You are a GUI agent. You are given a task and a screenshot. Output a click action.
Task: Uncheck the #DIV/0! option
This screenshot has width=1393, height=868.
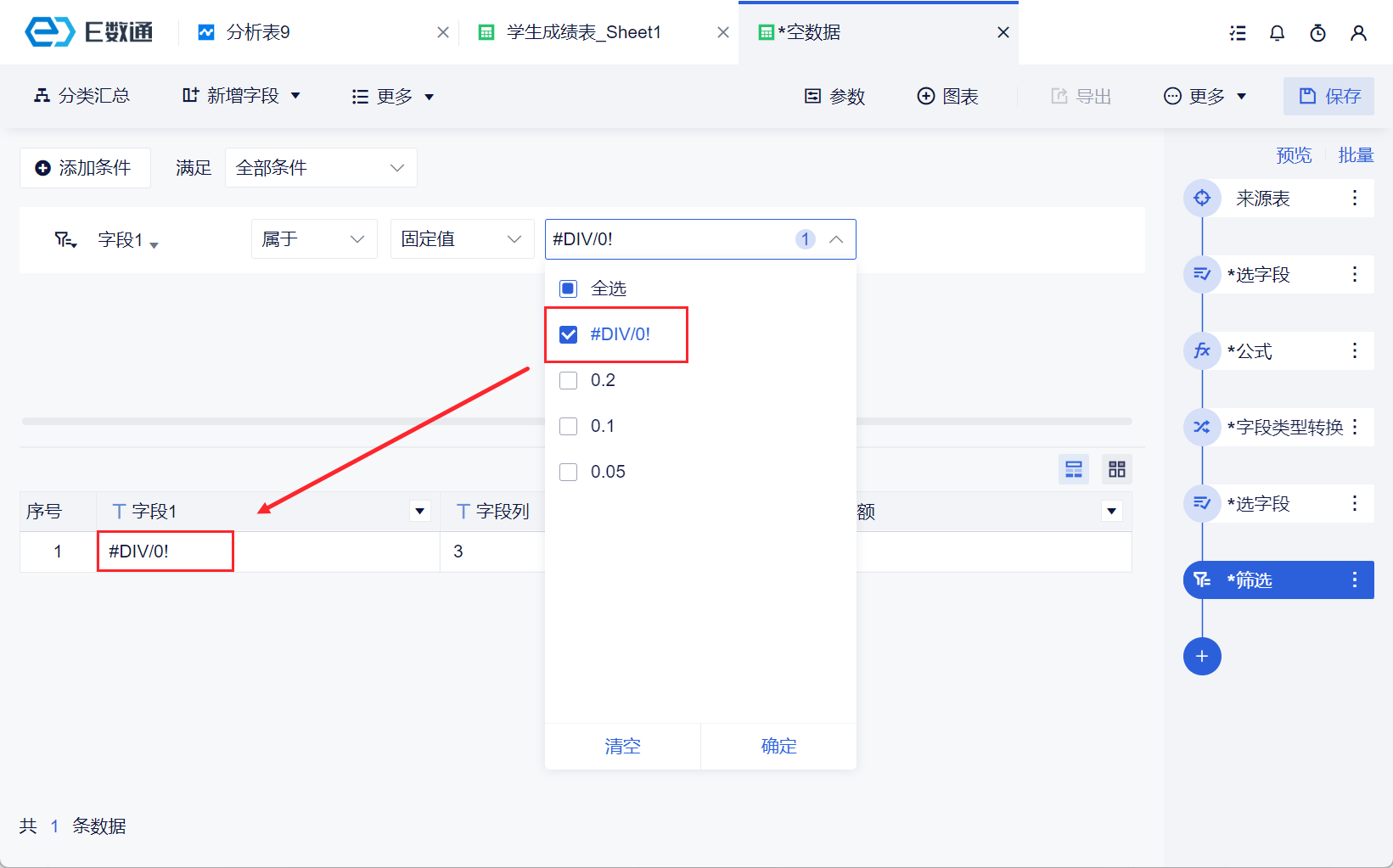pyautogui.click(x=569, y=334)
